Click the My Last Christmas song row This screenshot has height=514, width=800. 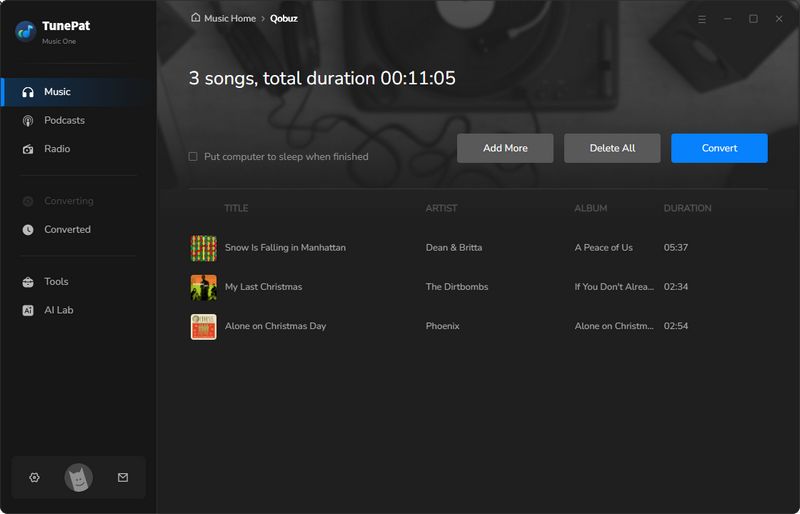pyautogui.click(x=263, y=287)
